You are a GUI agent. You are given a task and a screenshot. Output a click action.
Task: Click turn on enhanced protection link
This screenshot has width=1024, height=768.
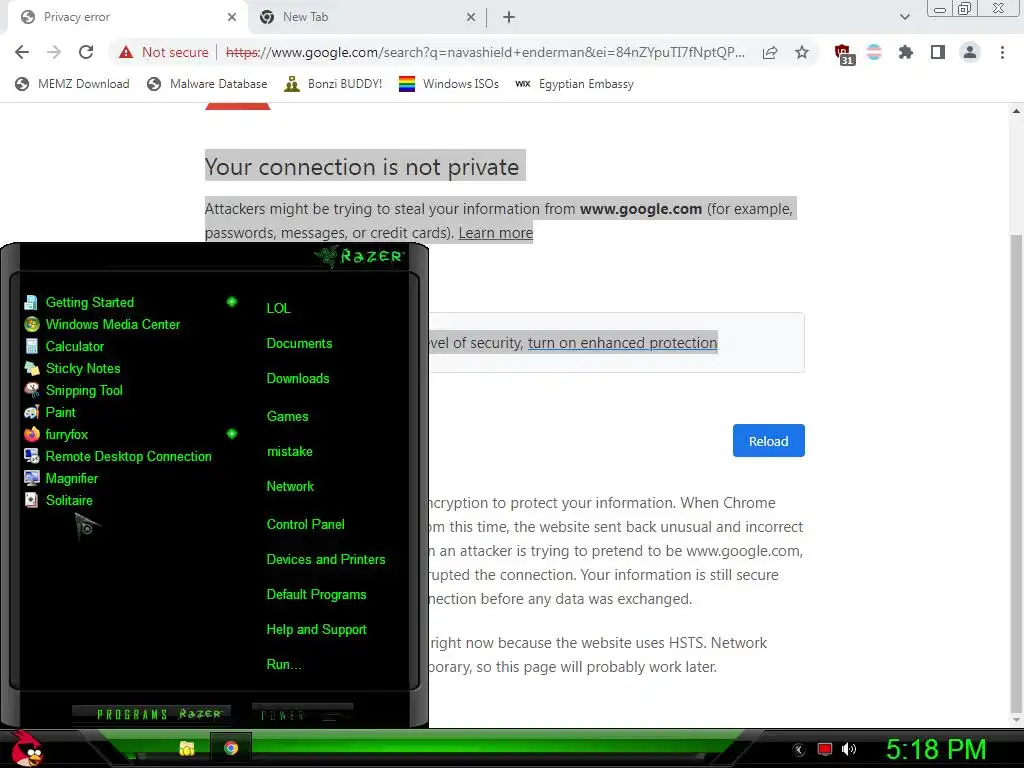pyautogui.click(x=622, y=343)
